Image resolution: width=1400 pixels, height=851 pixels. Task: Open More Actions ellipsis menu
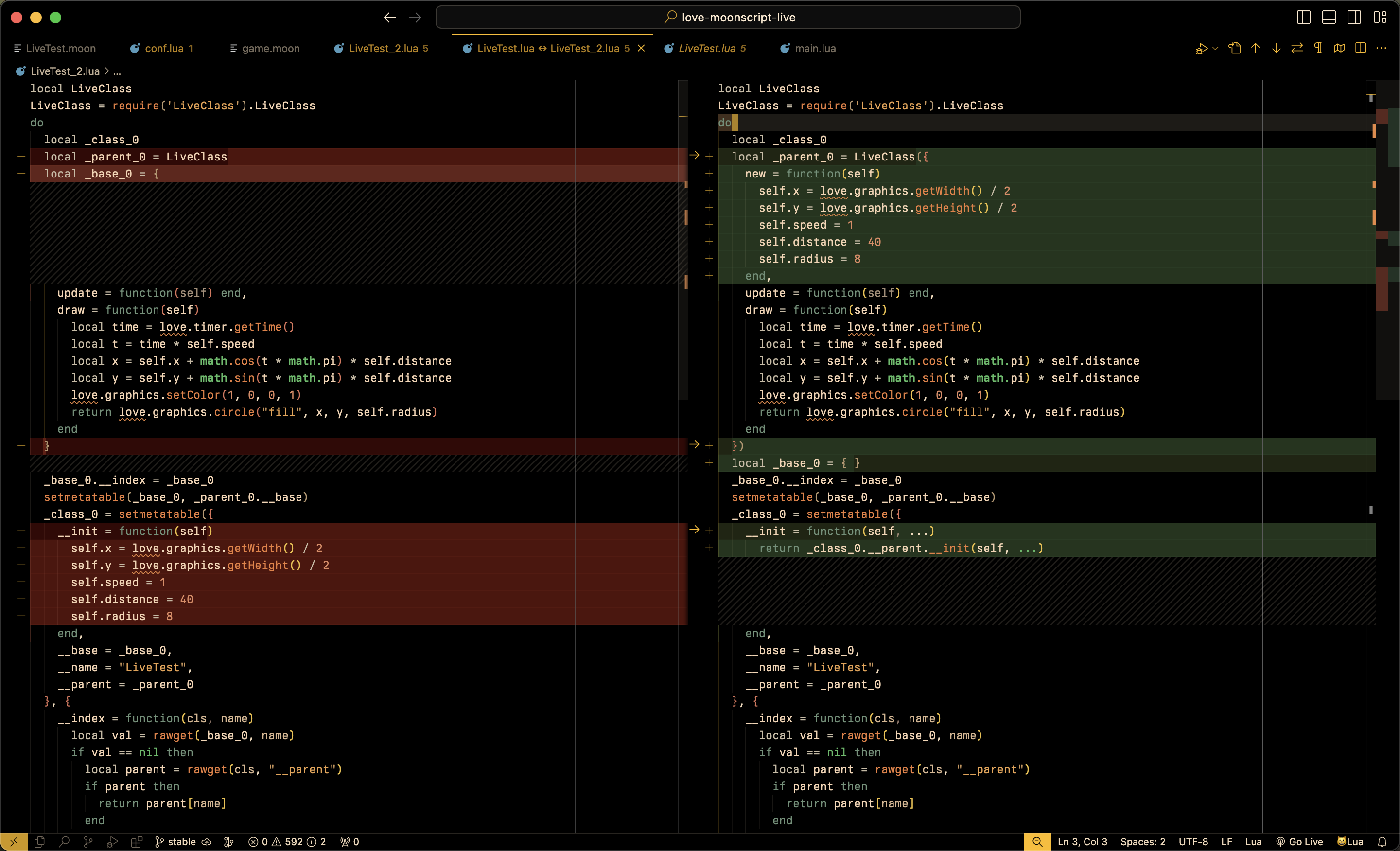pos(1381,48)
